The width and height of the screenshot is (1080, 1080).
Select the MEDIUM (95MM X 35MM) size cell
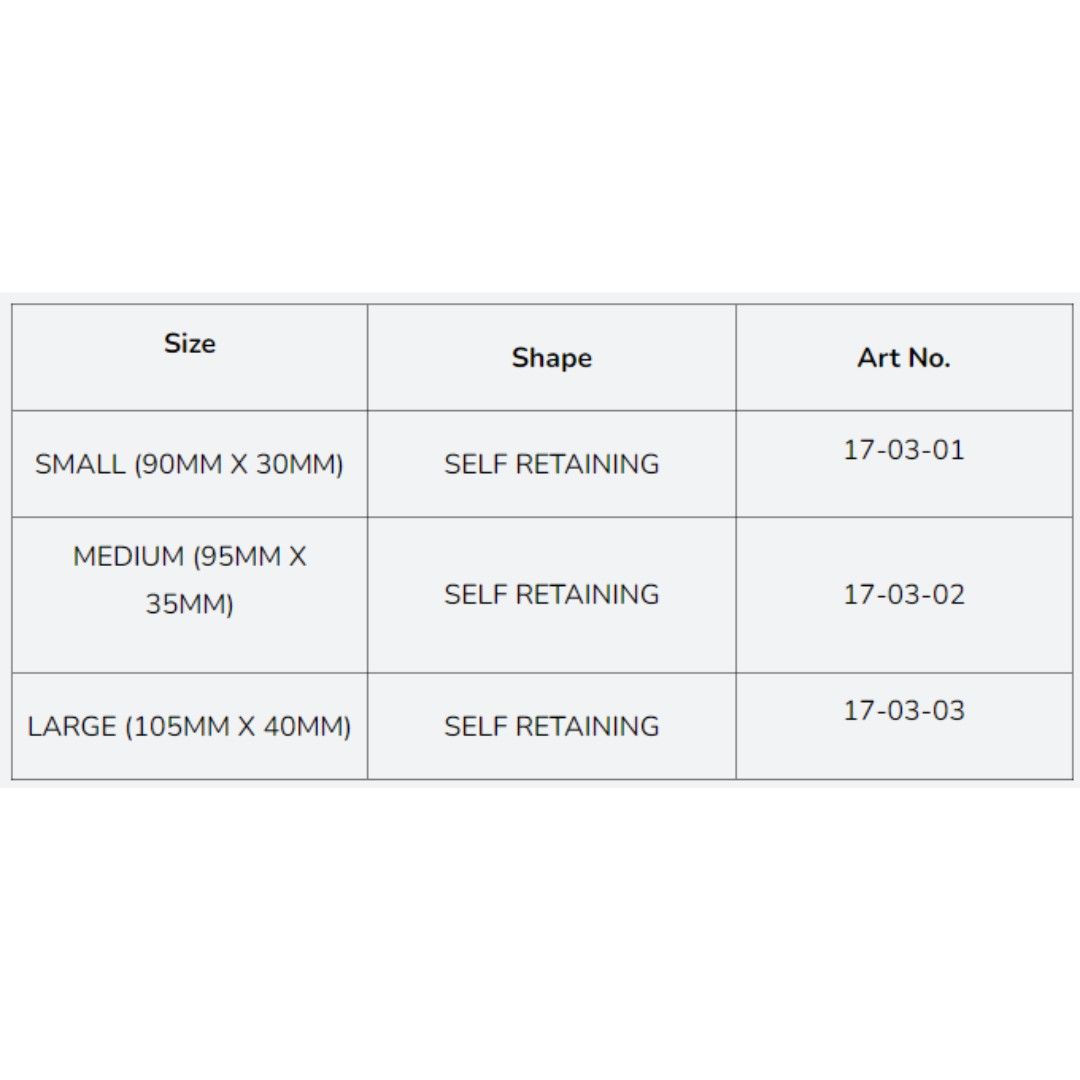point(189,580)
